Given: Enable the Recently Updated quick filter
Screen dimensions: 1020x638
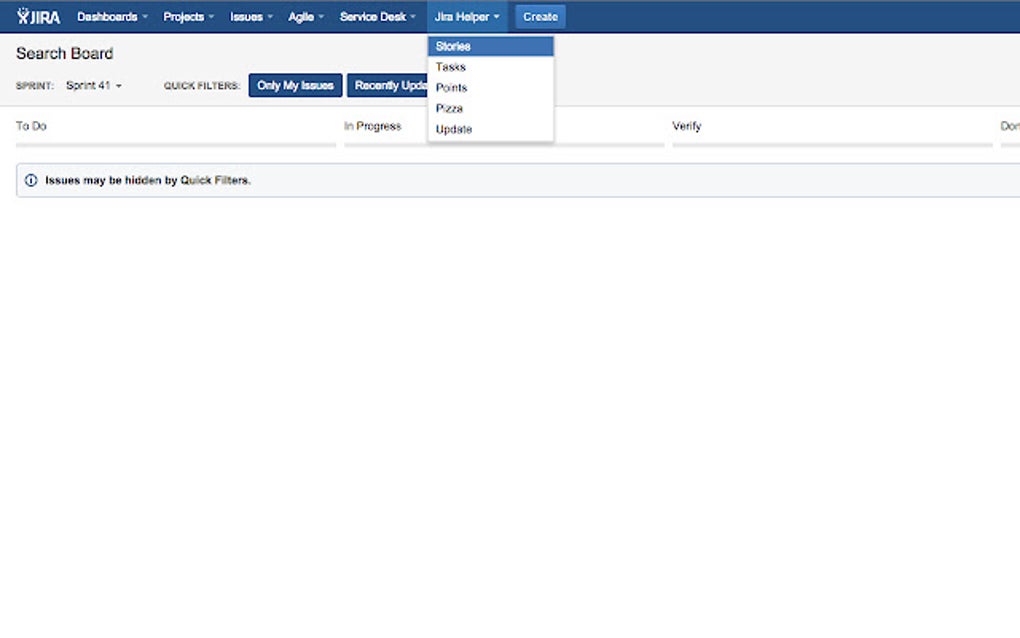Looking at the screenshot, I should click(390, 85).
